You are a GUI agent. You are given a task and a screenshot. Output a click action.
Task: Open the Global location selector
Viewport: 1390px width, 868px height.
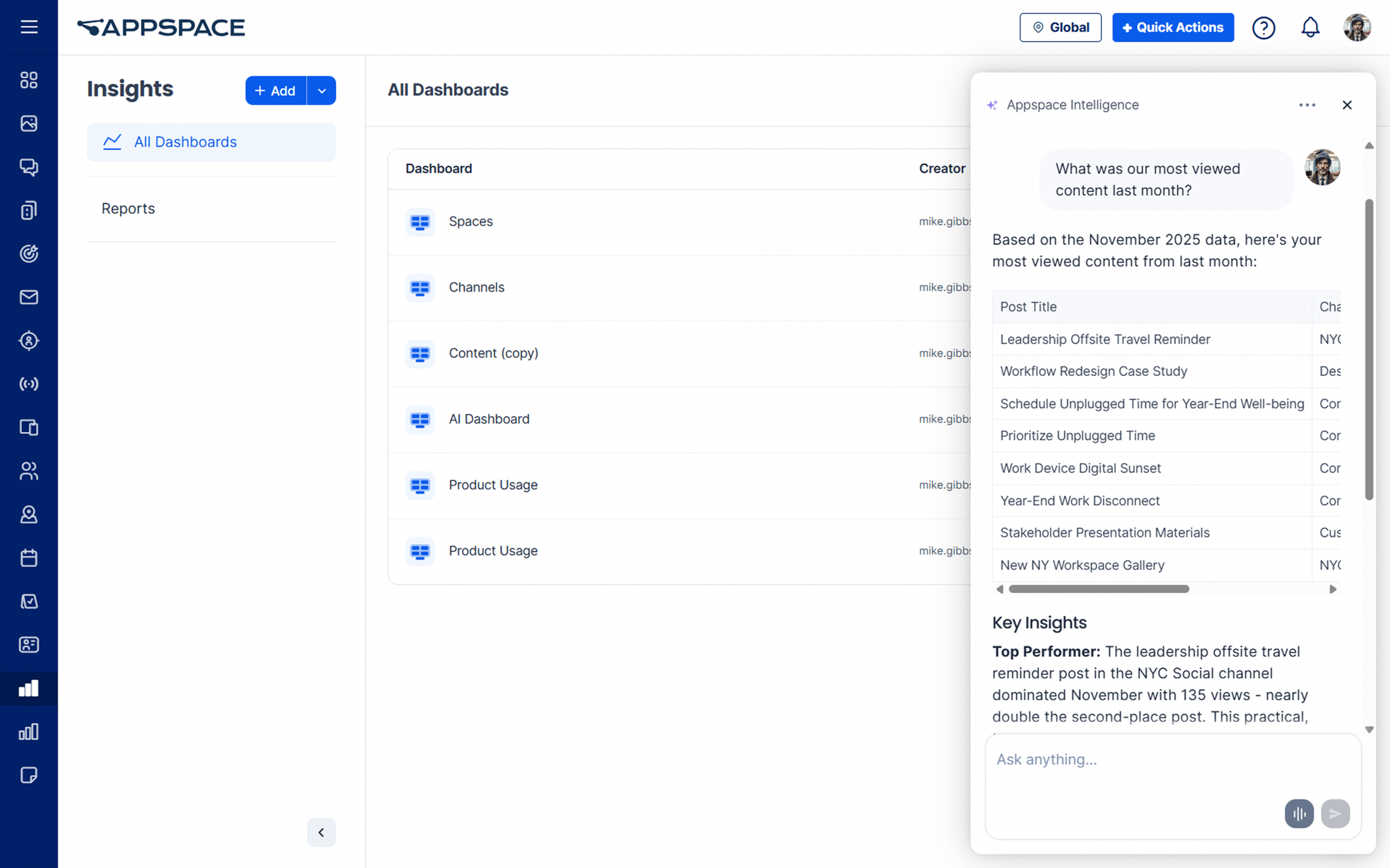[x=1060, y=27]
